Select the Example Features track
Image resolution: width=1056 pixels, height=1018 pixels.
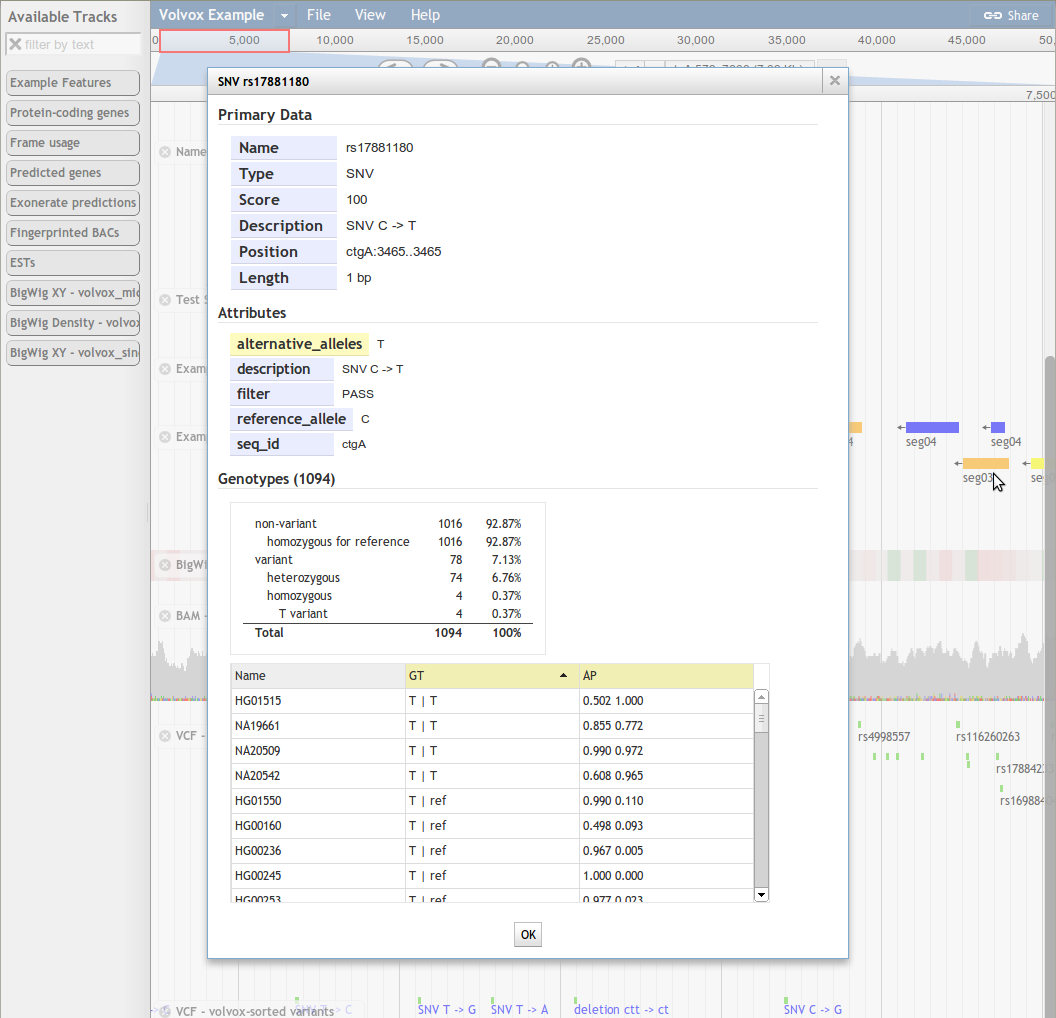pos(73,83)
